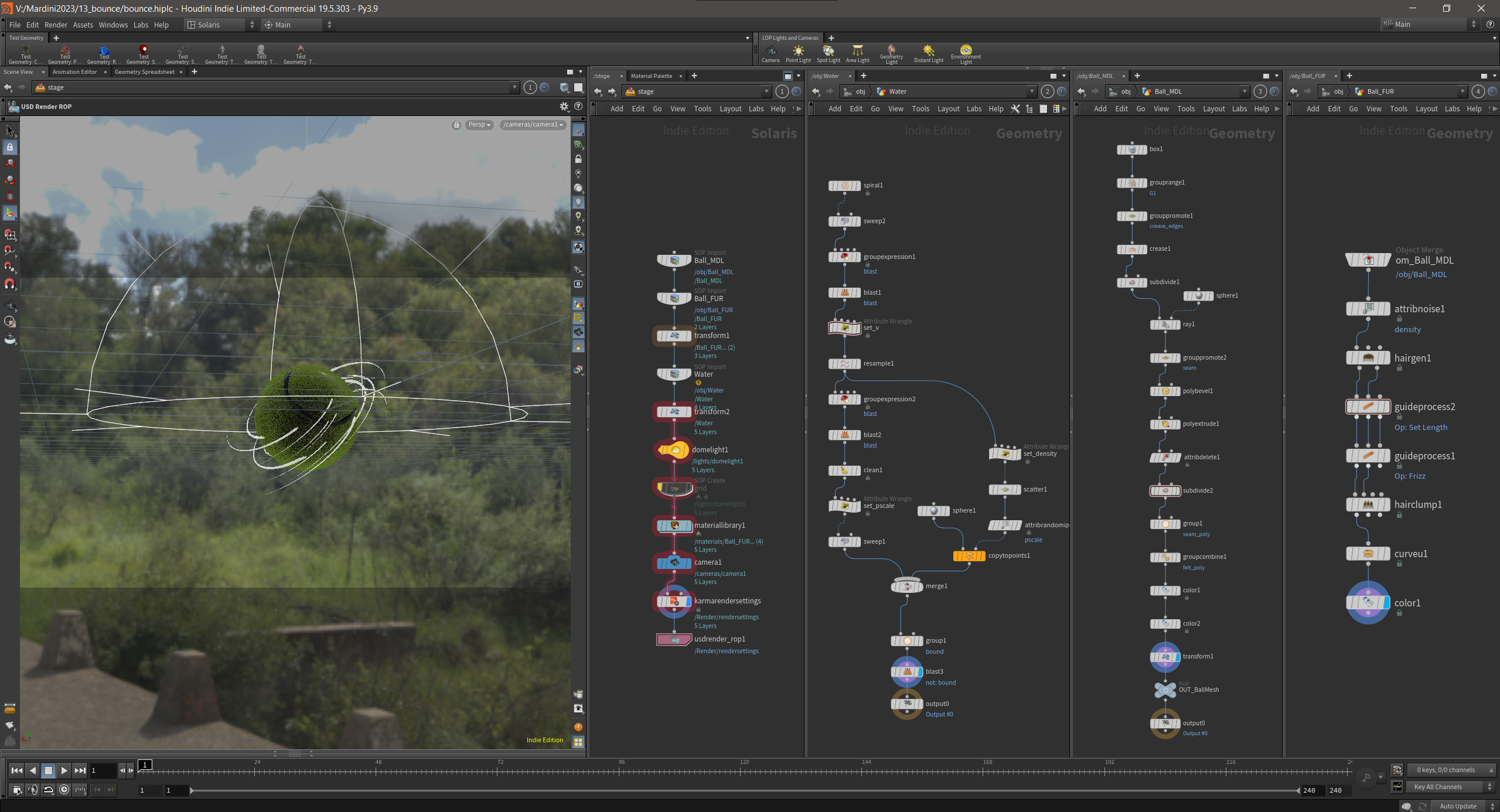
Task: Open the Render menu
Action: [x=56, y=25]
